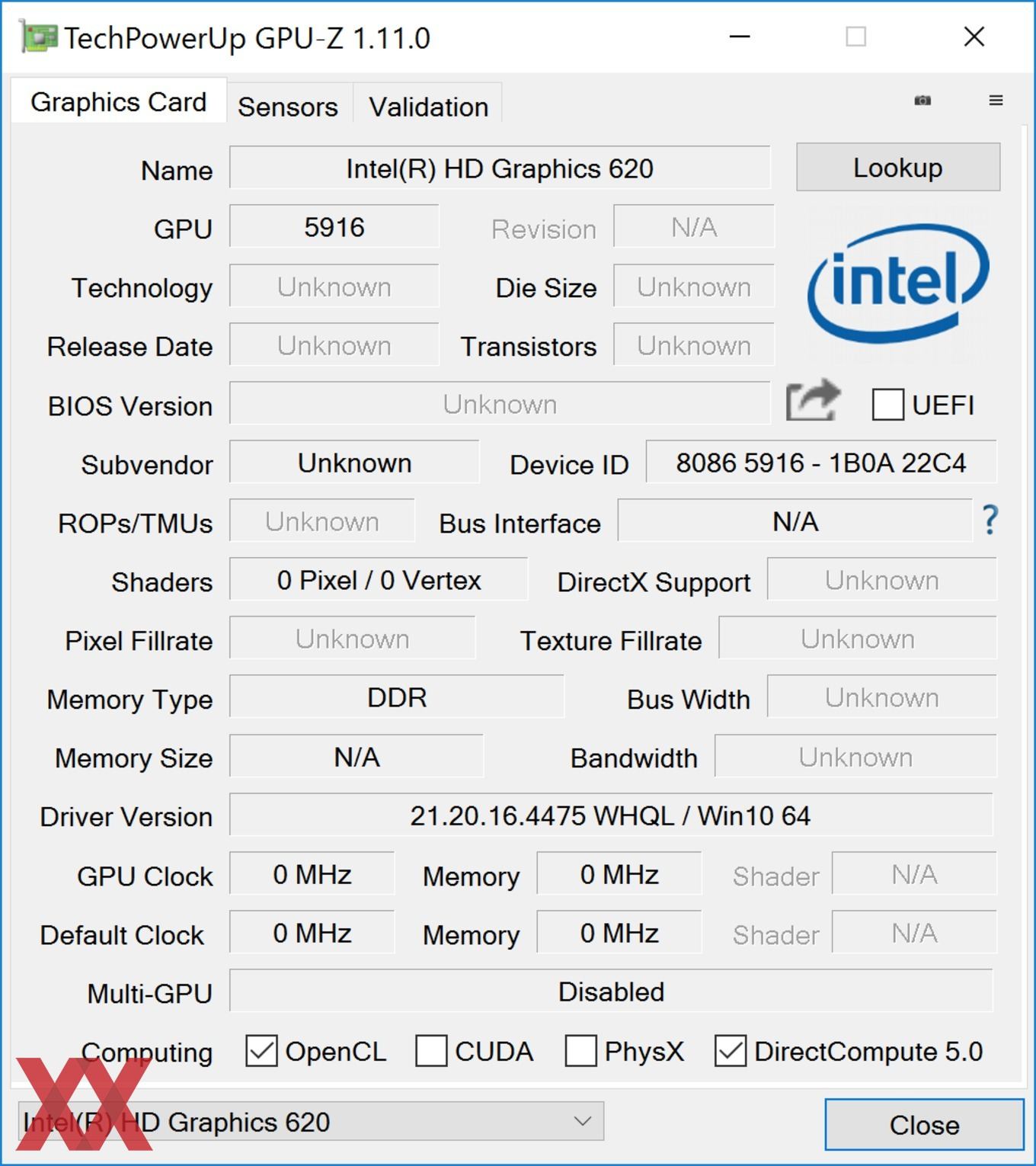This screenshot has width=1036, height=1166.
Task: Click the Release Date Unknown field
Action: pyautogui.click(x=334, y=345)
